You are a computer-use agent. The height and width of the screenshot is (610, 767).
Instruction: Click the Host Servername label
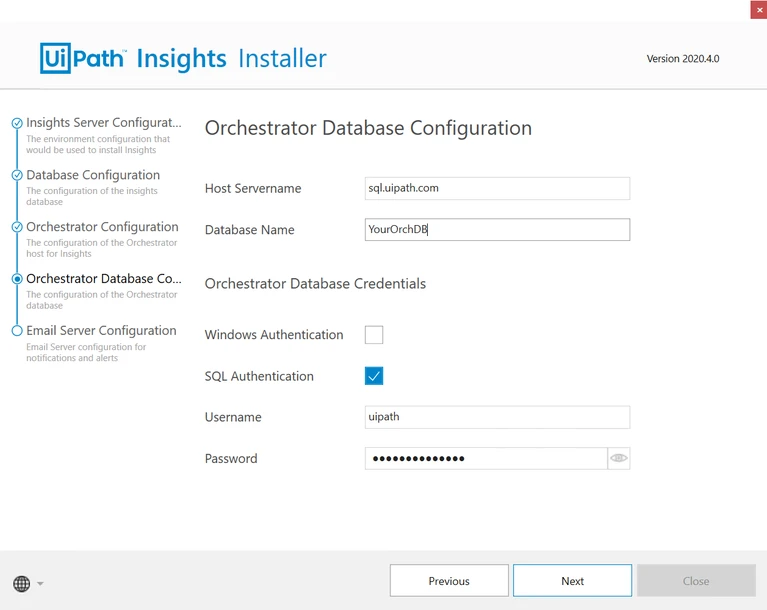point(253,188)
